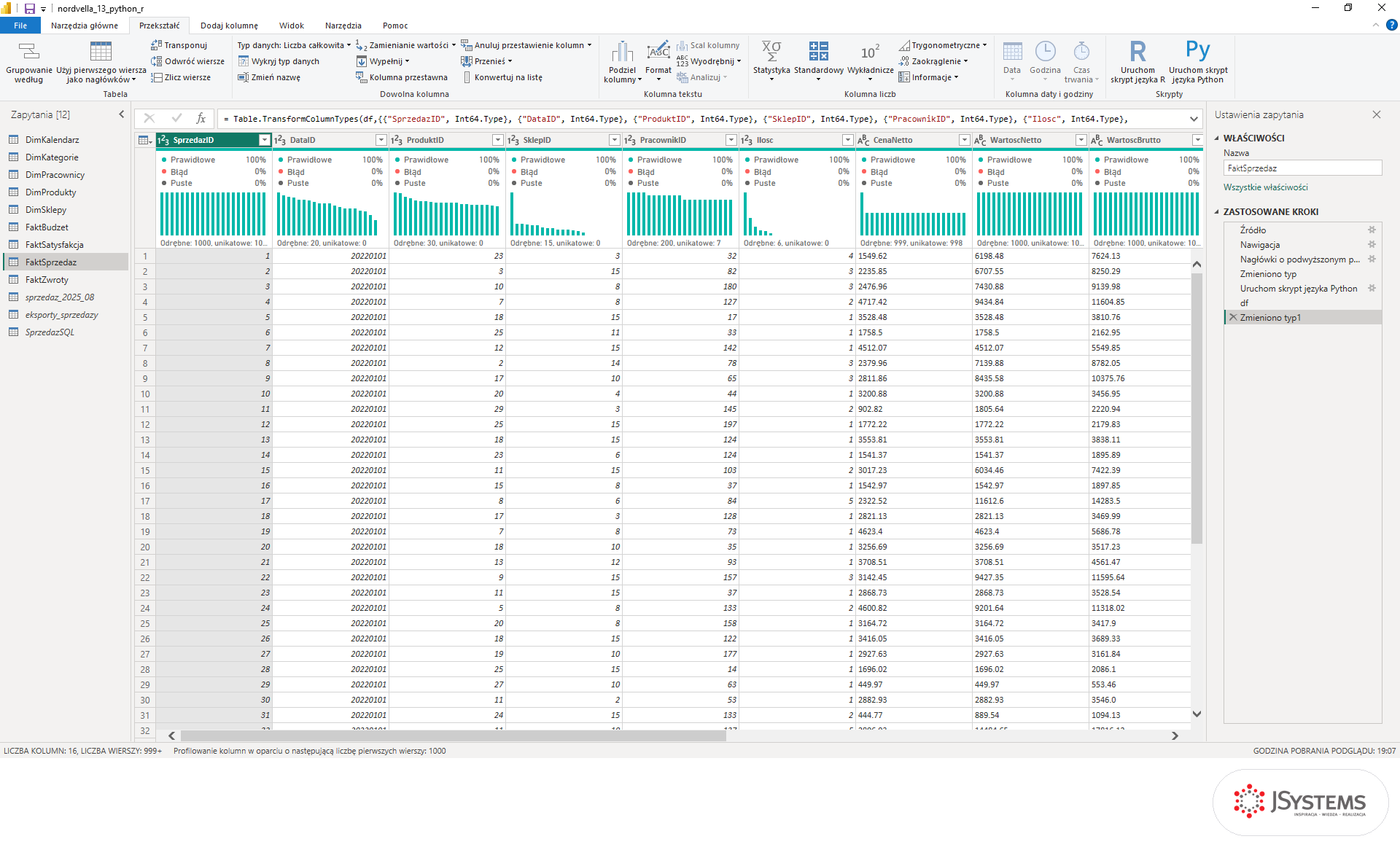Click Zlicz wiersze icon
The height and width of the screenshot is (847, 1400).
(x=156, y=77)
